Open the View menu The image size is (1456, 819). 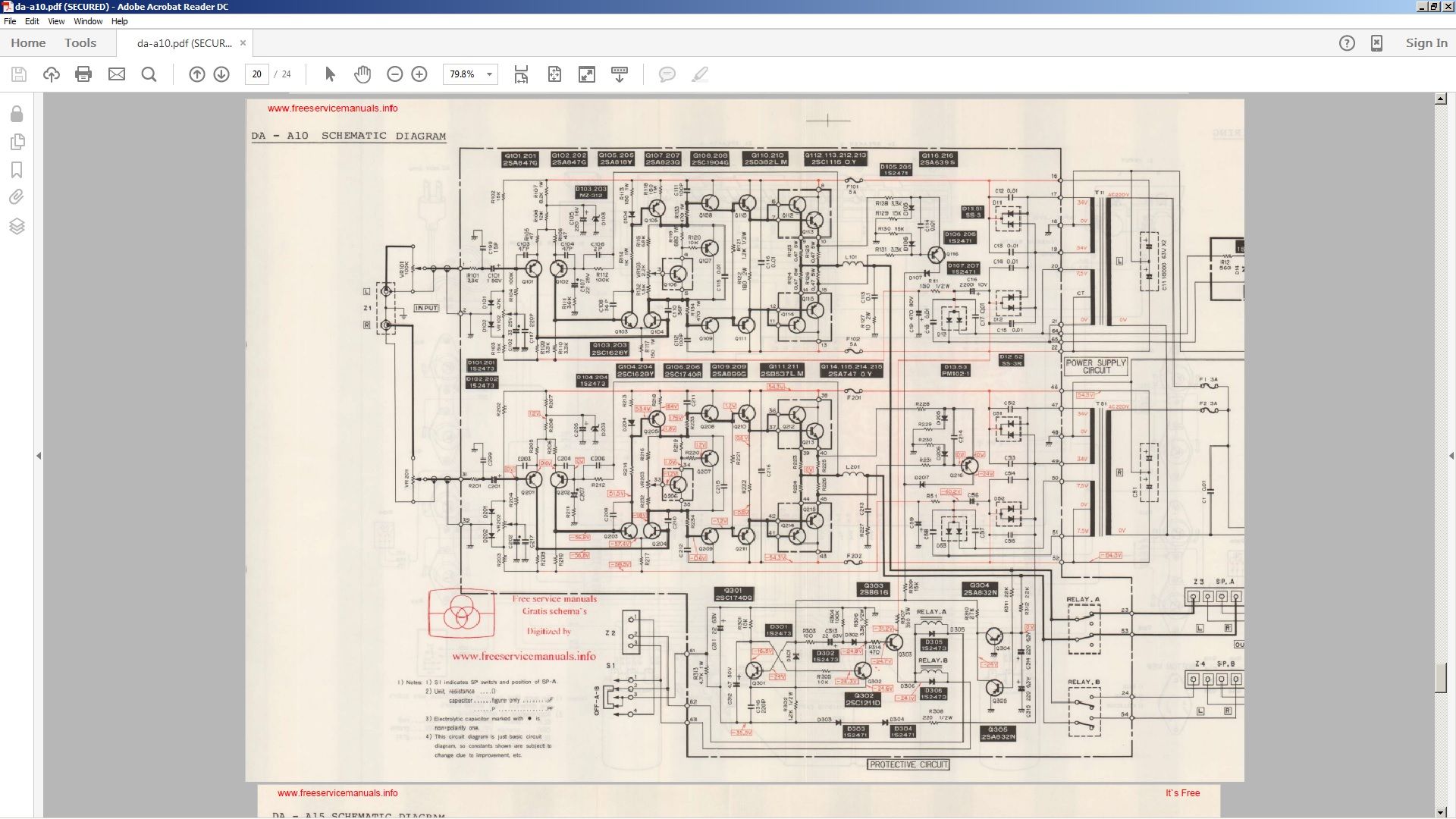(x=56, y=21)
